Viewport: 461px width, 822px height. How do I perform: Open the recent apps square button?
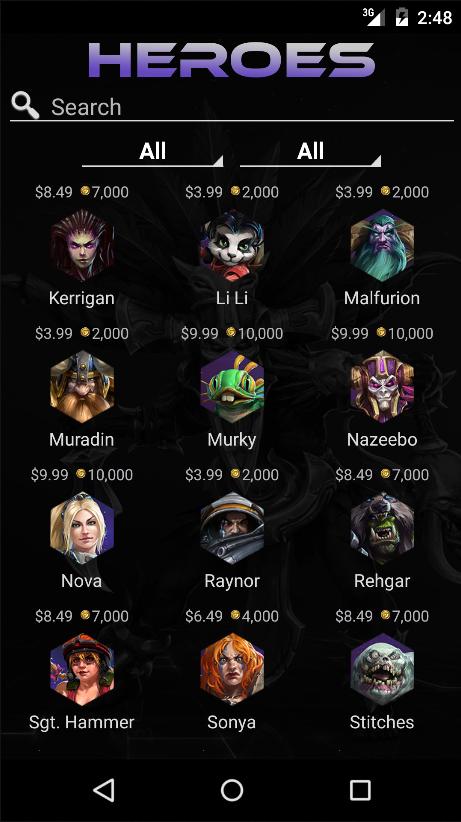click(360, 790)
